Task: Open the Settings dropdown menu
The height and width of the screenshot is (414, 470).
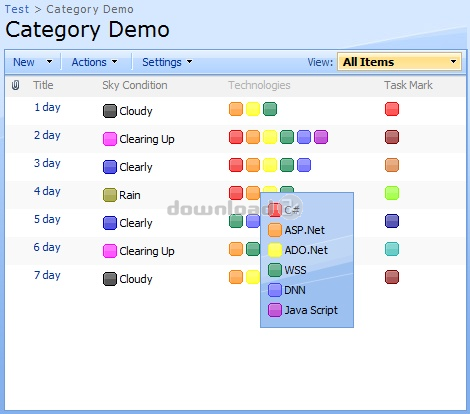Action: point(167,62)
